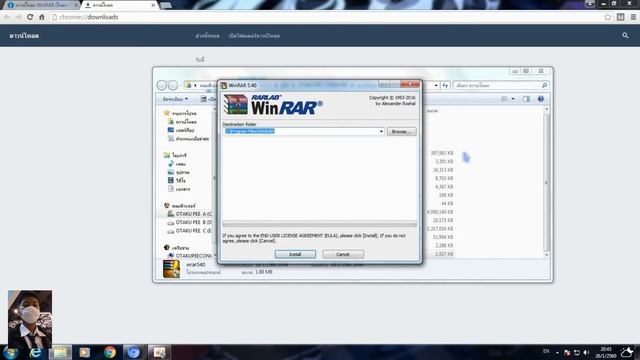This screenshot has width=640, height=360.
Task: Open the Explorer organize menu dropdown
Action: pos(175,99)
